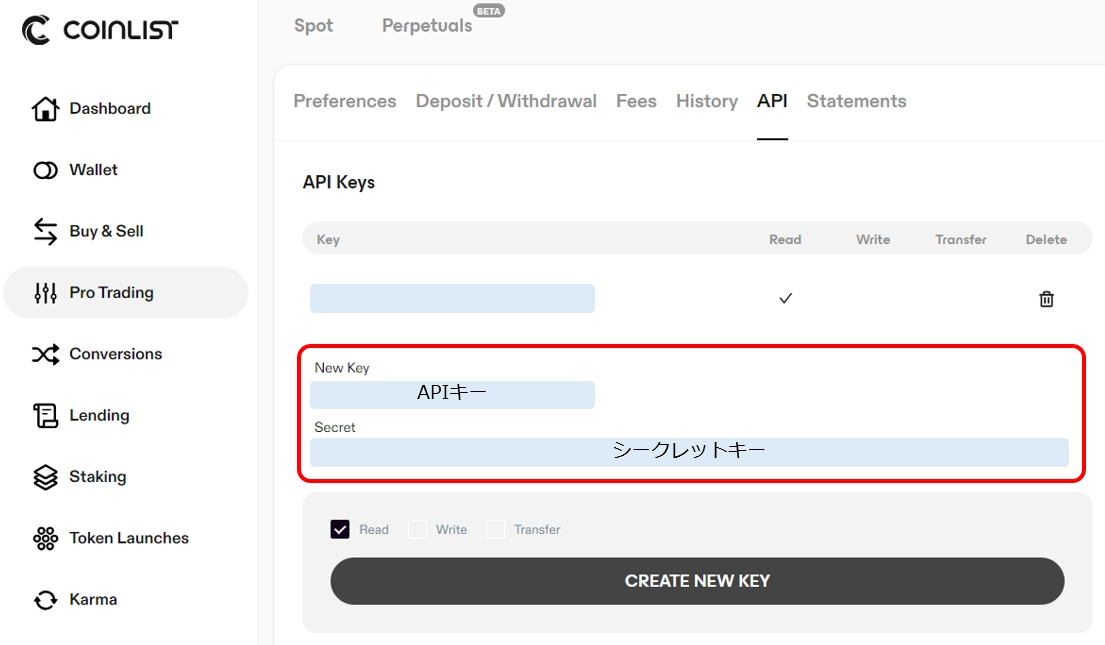Screen dimensions: 1105x645
Task: Click the Pro Trading sliders icon
Action: point(45,293)
